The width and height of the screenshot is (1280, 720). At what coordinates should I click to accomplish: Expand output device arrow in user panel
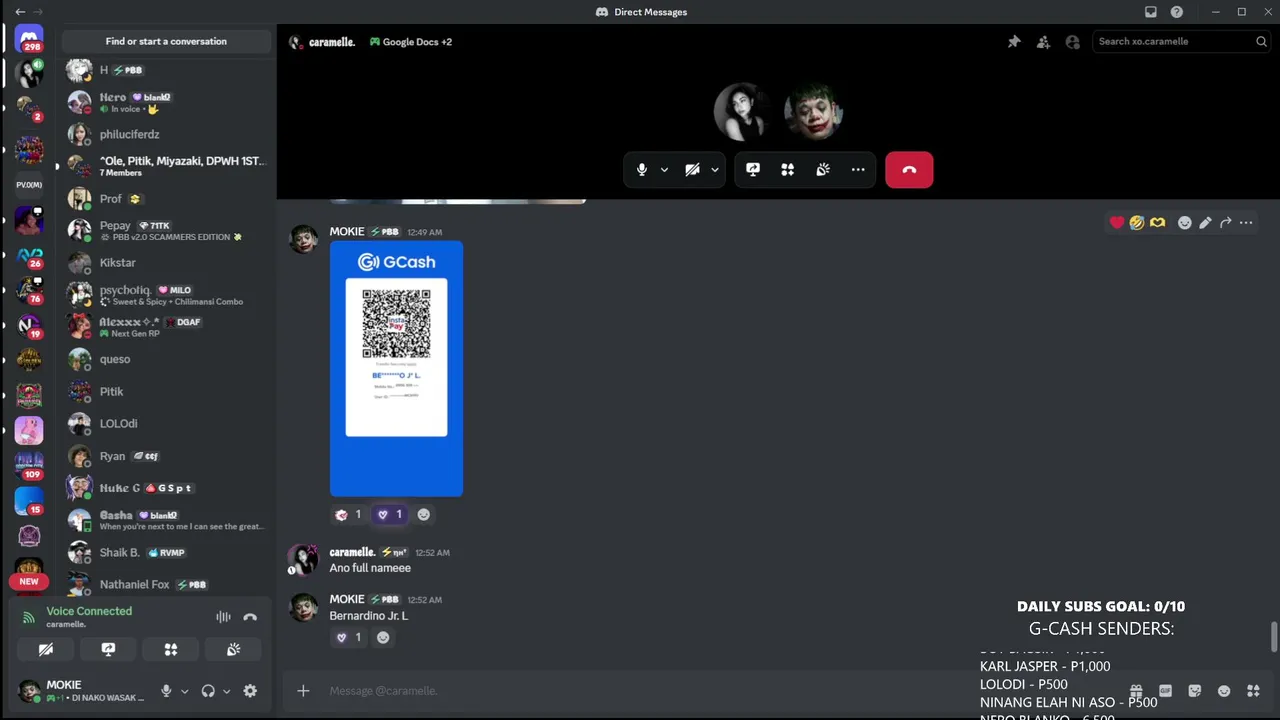coord(226,691)
